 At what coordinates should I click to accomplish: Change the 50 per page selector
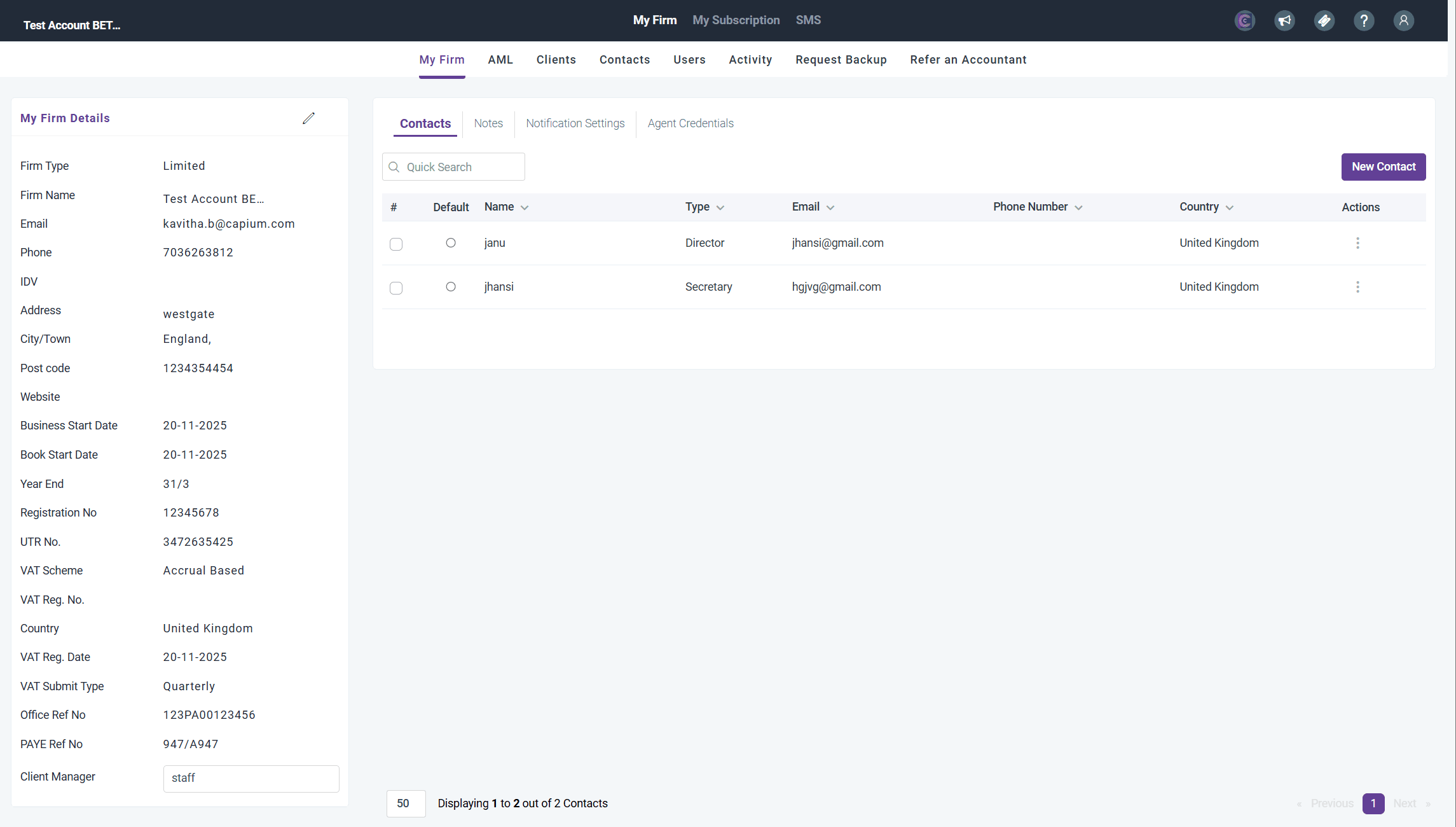[406, 803]
